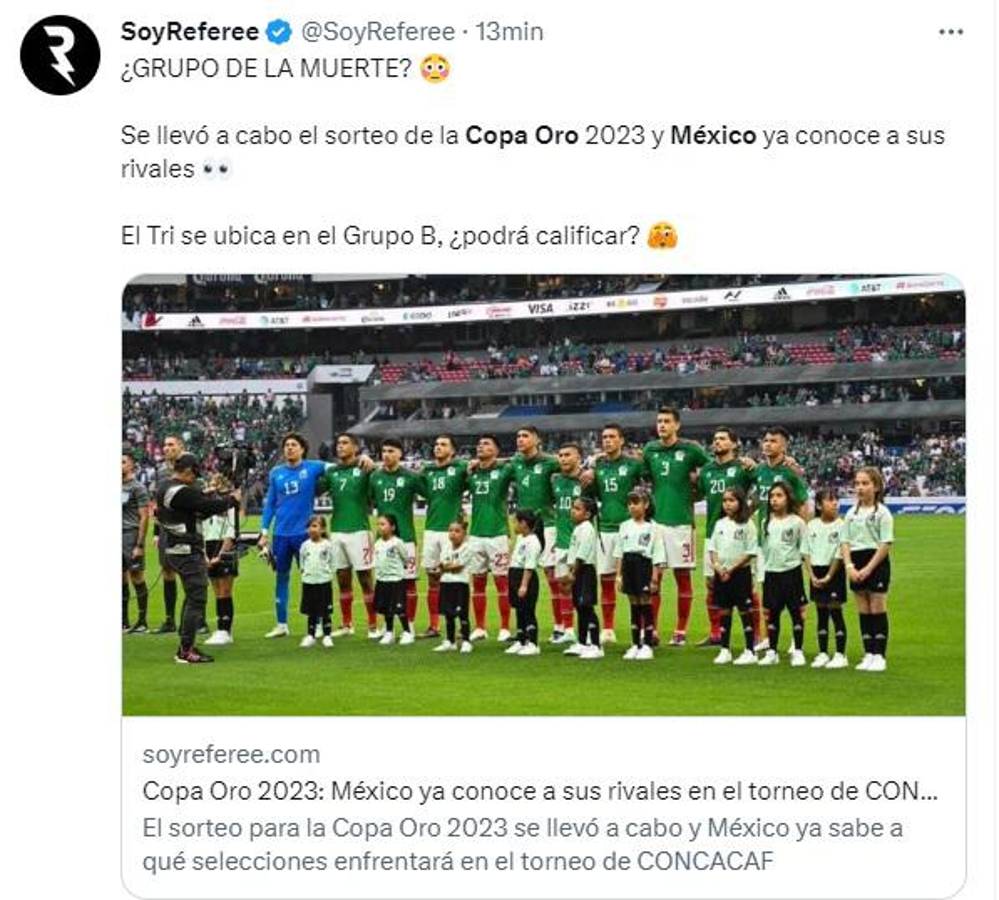
Task: Click the emoji after ¿podrá calificar?
Action: click(662, 238)
